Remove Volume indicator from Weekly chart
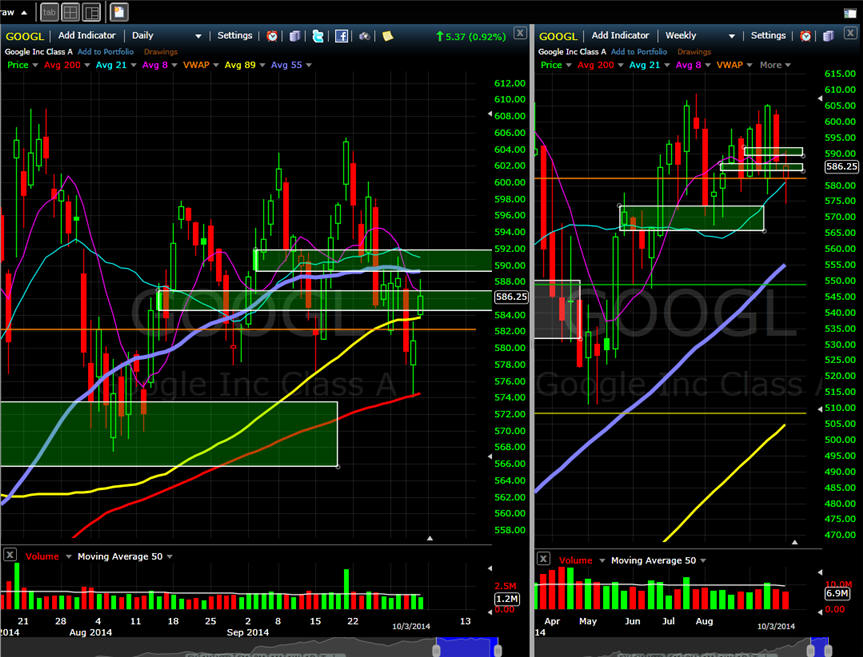 (543, 559)
